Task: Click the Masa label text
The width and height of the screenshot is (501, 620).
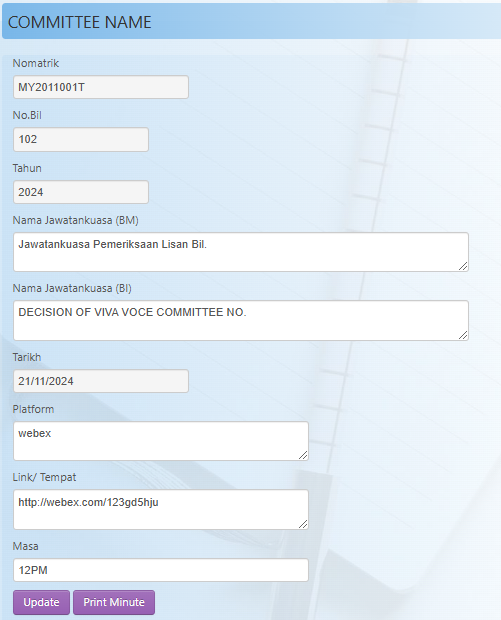Action: tap(25, 546)
